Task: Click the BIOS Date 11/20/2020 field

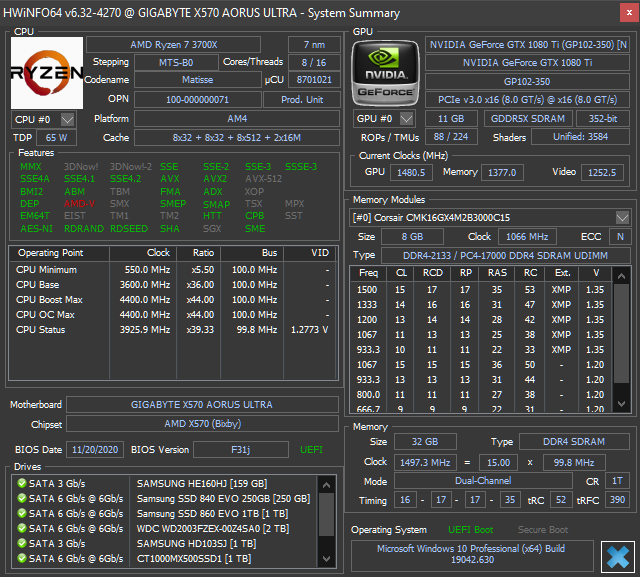Action: 95,450
